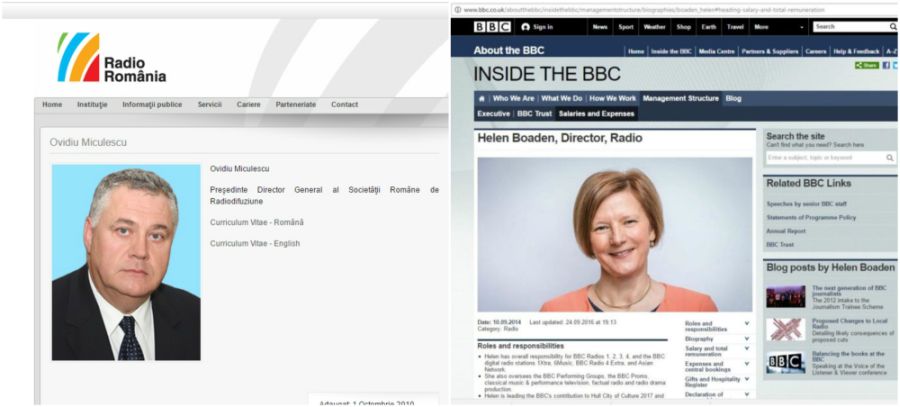Image resolution: width=900 pixels, height=407 pixels.
Task: Open the Curriculum Vitae - English link
Action: [255, 243]
